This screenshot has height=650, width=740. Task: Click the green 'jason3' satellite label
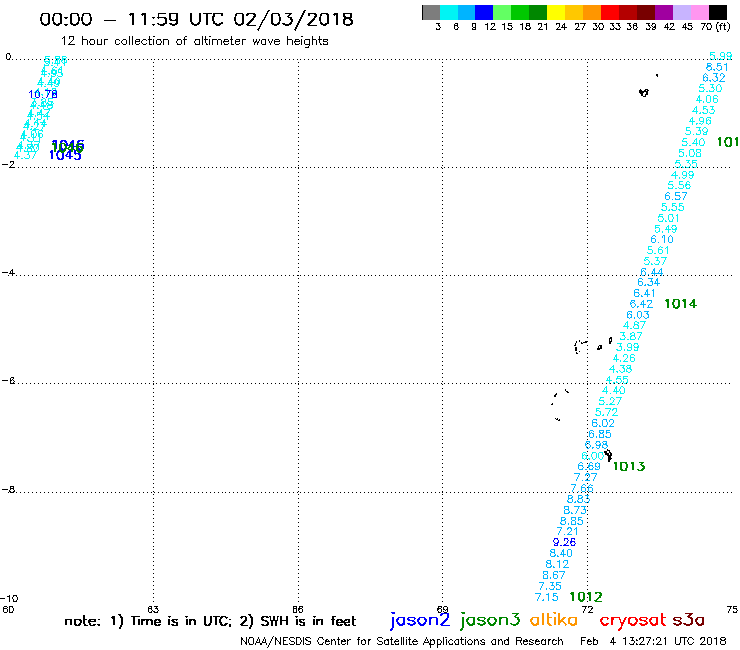(x=490, y=620)
